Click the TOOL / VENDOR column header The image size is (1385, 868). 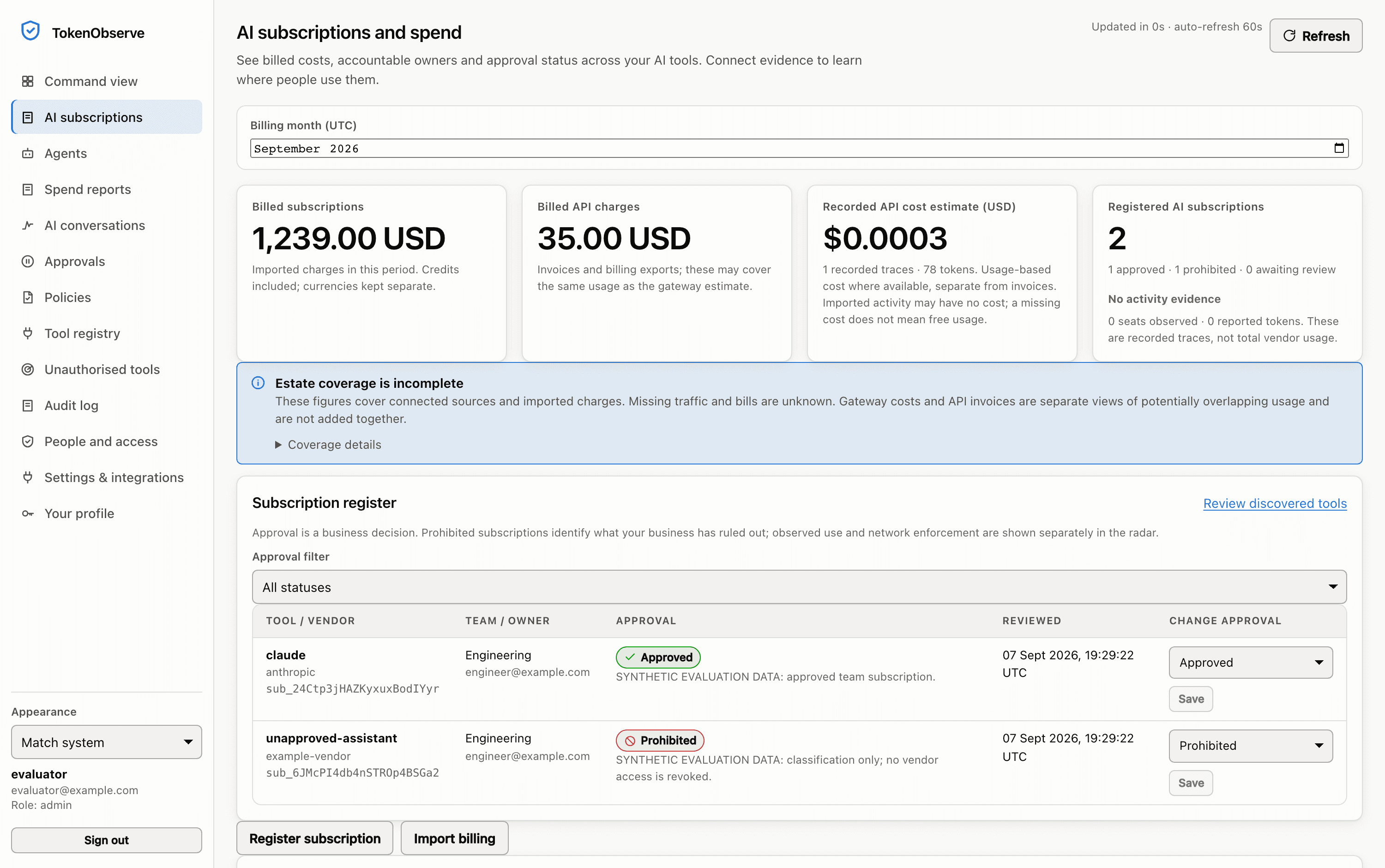coord(310,621)
